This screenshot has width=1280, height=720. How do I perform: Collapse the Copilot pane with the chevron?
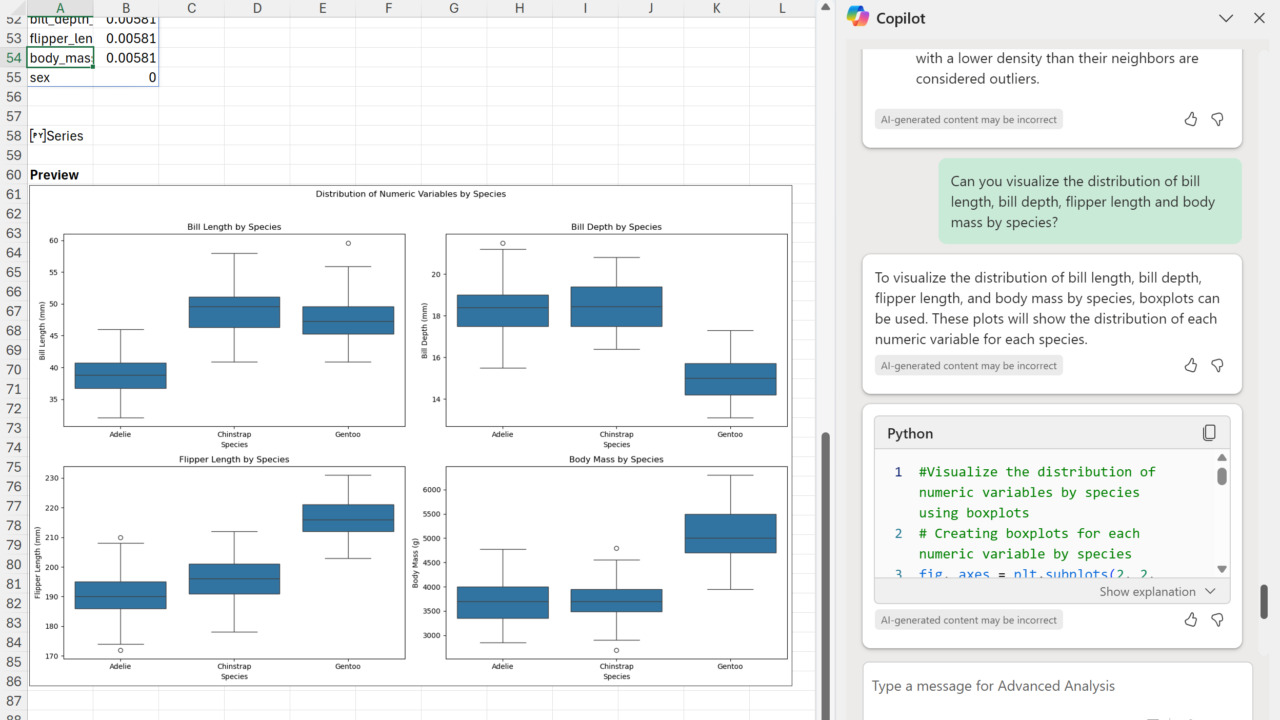pyautogui.click(x=1226, y=18)
